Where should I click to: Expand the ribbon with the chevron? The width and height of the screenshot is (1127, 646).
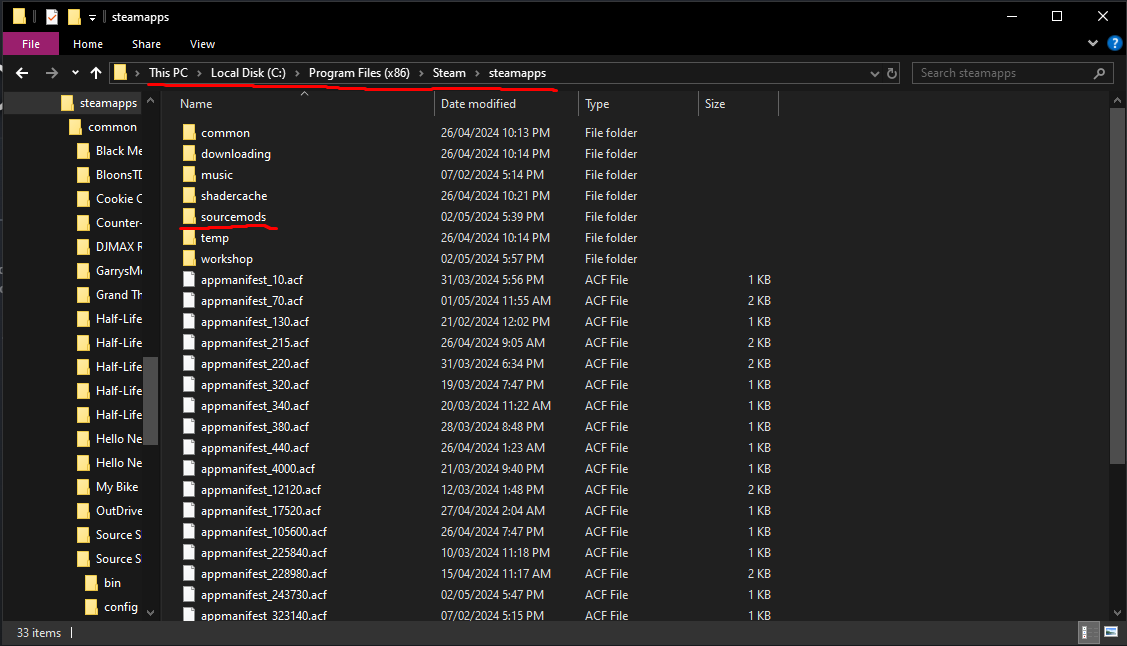point(1093,44)
